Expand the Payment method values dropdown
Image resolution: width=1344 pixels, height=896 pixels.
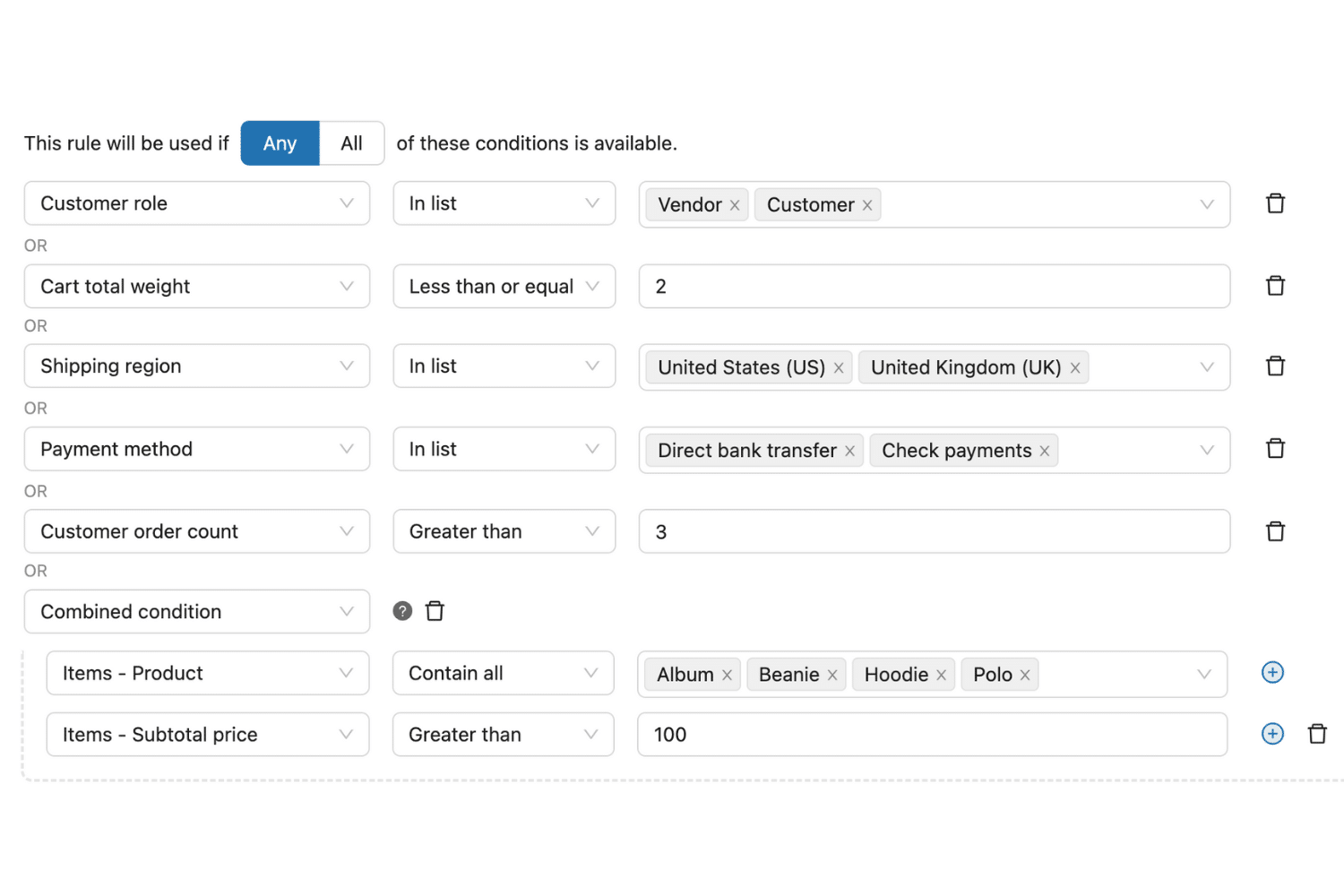pyautogui.click(x=1206, y=450)
